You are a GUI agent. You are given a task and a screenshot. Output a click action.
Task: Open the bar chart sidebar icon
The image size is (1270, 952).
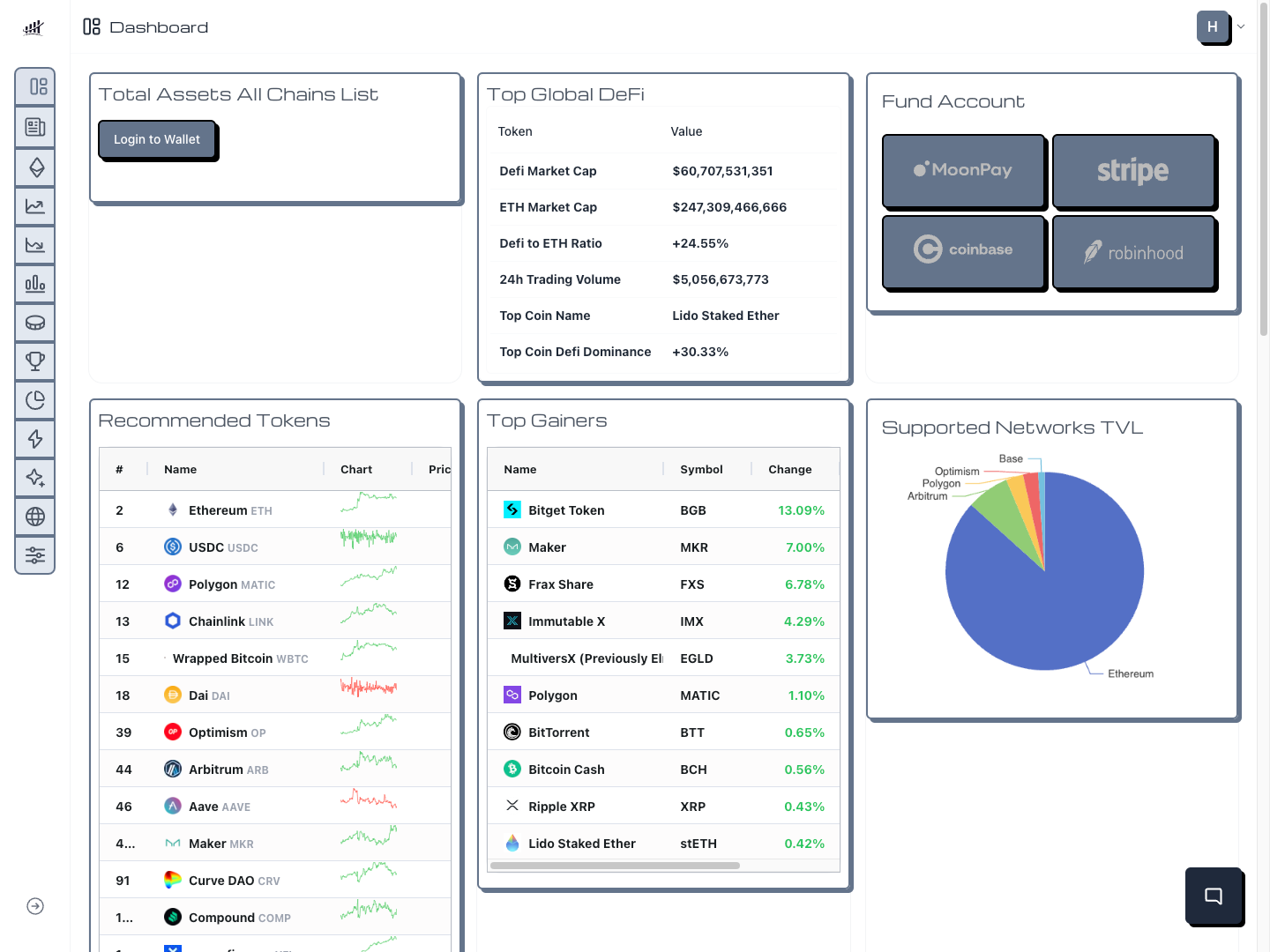click(x=35, y=284)
